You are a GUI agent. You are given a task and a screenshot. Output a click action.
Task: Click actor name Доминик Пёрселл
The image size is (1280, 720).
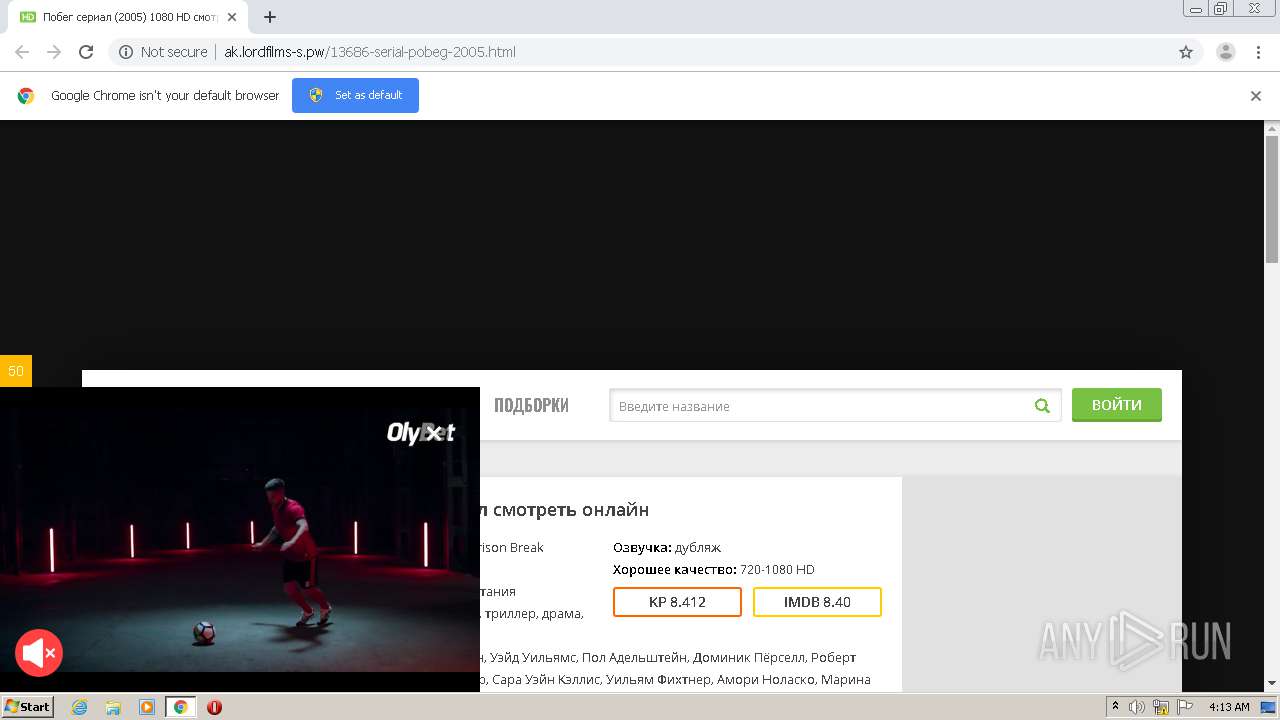[748, 657]
